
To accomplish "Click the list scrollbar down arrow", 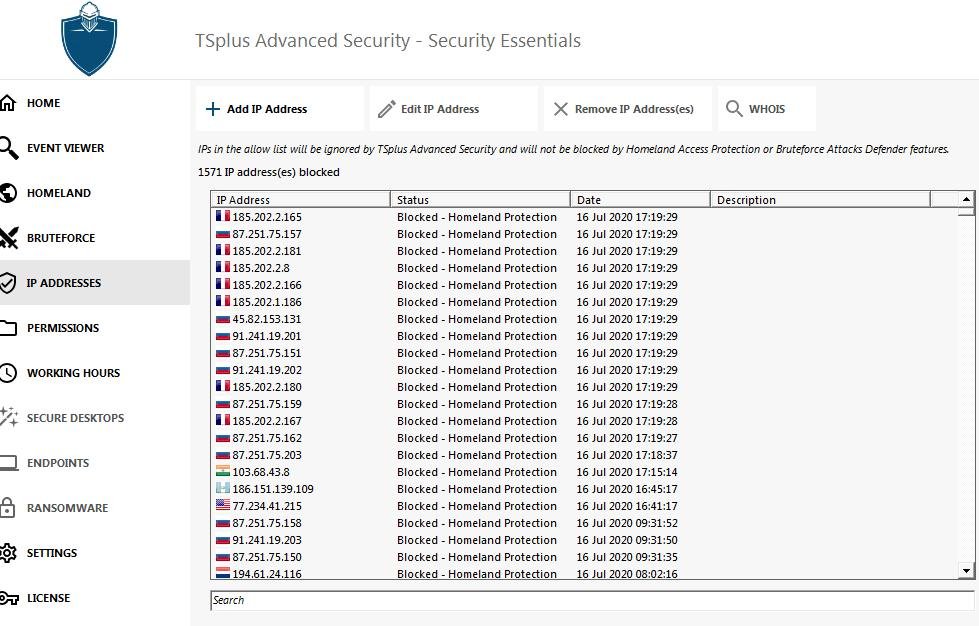I will click(967, 570).
